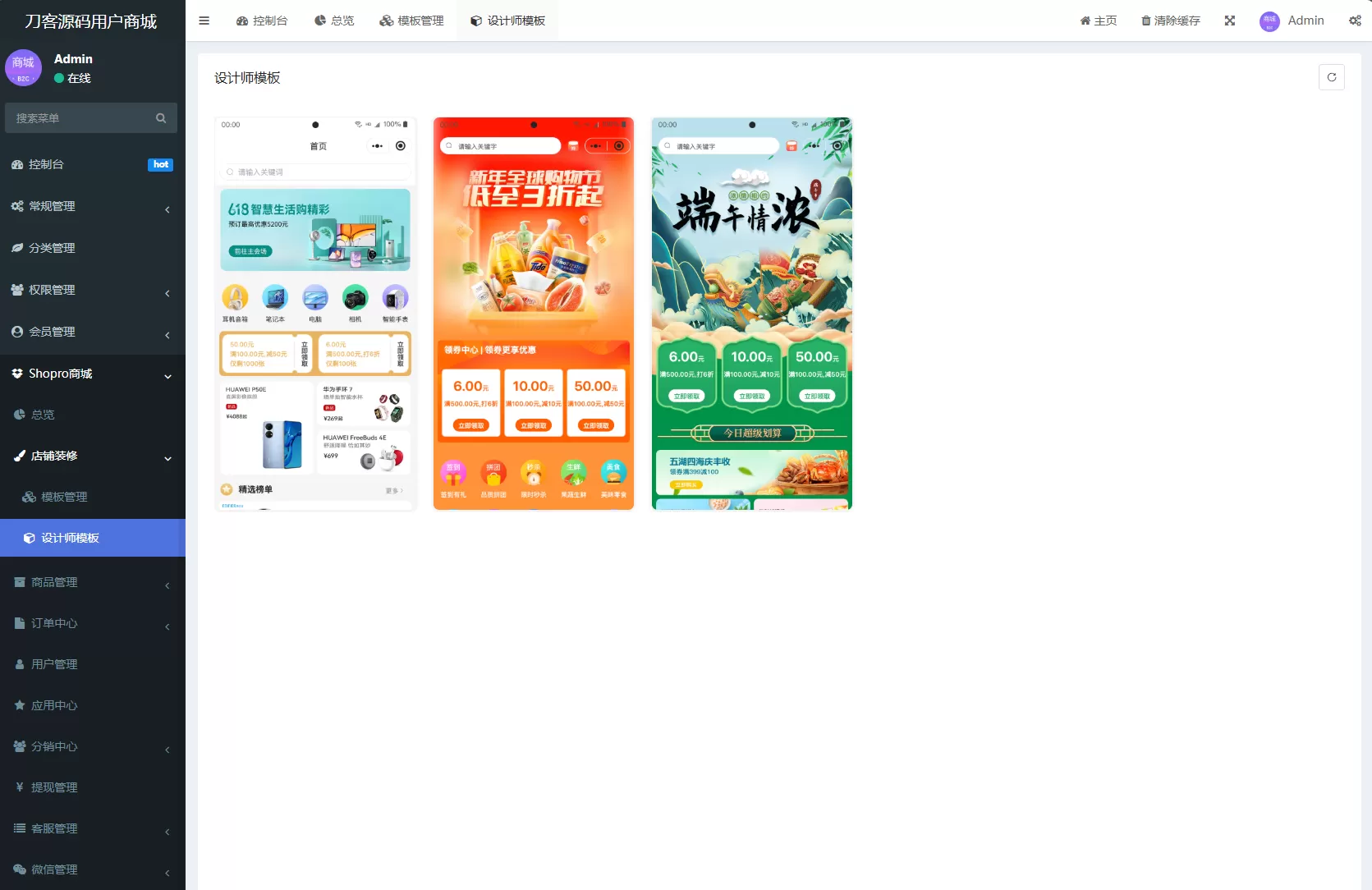
Task: Click the Admin avatar icon
Action: tap(1269, 21)
